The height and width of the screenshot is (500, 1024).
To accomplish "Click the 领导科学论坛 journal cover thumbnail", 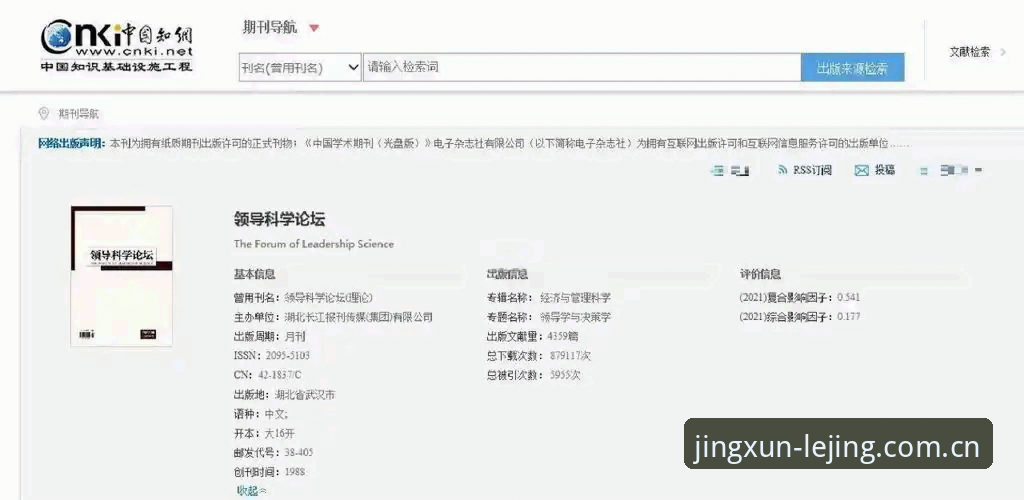I will coord(121,275).
